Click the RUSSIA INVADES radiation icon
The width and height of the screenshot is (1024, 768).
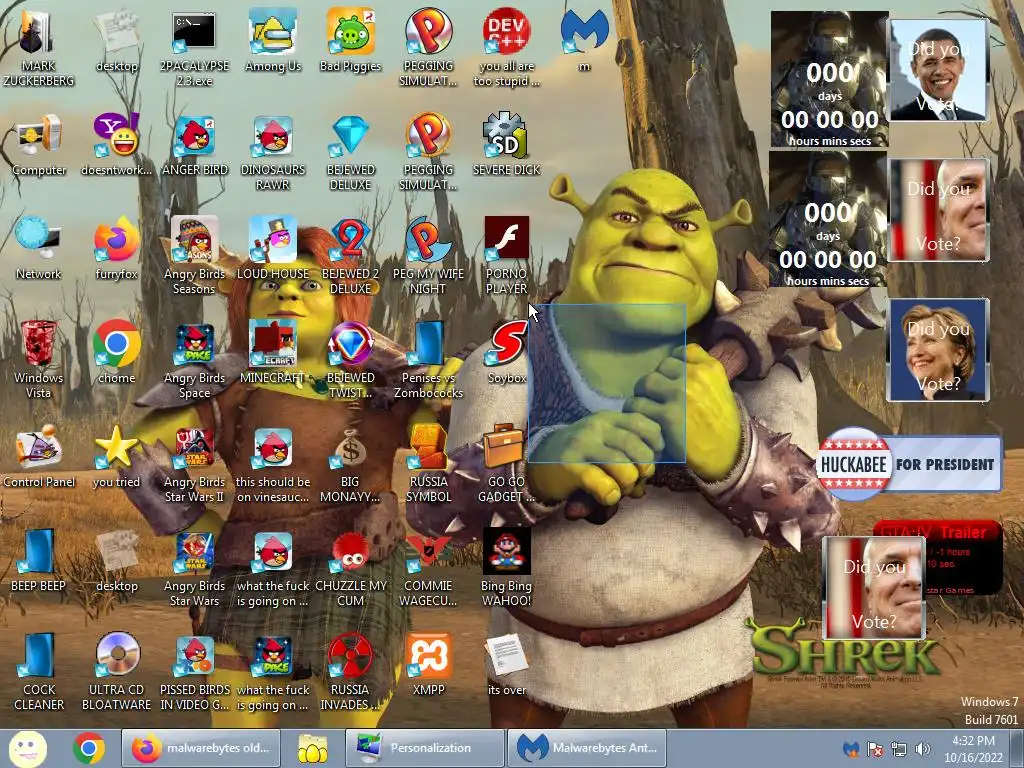(350, 671)
